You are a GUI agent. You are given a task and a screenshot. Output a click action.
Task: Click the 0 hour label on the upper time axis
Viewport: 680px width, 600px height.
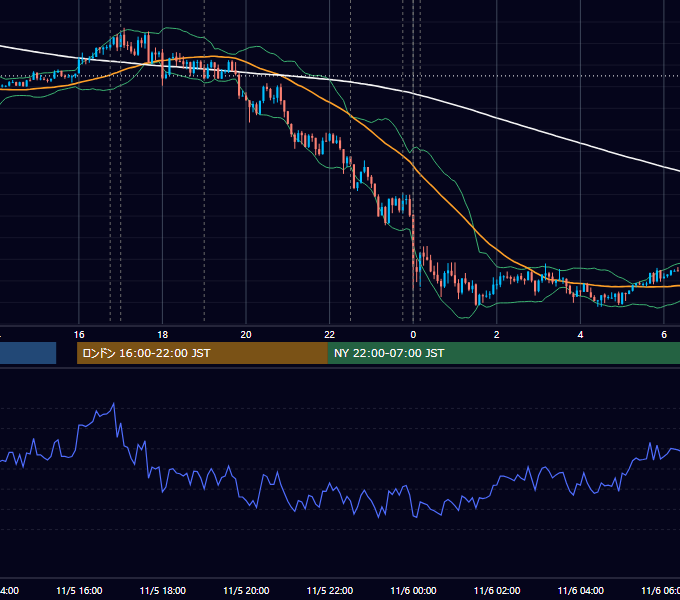pyautogui.click(x=413, y=335)
